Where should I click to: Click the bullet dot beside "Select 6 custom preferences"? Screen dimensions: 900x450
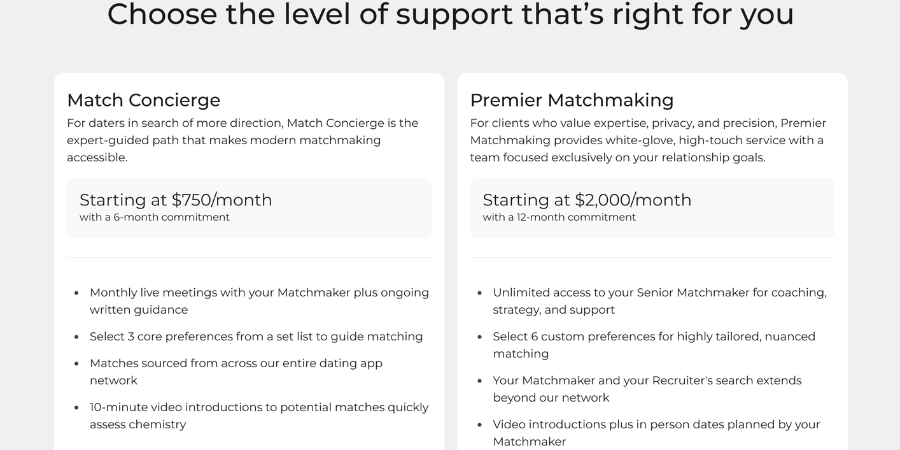click(x=480, y=337)
